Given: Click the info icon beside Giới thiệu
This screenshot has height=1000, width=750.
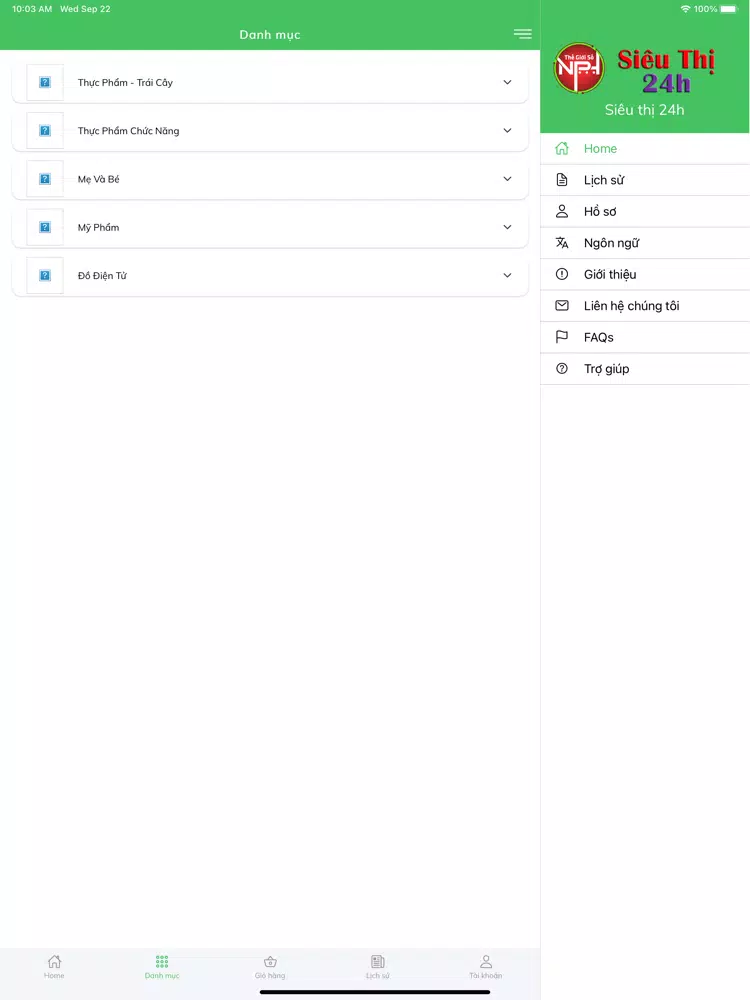Looking at the screenshot, I should [x=562, y=274].
